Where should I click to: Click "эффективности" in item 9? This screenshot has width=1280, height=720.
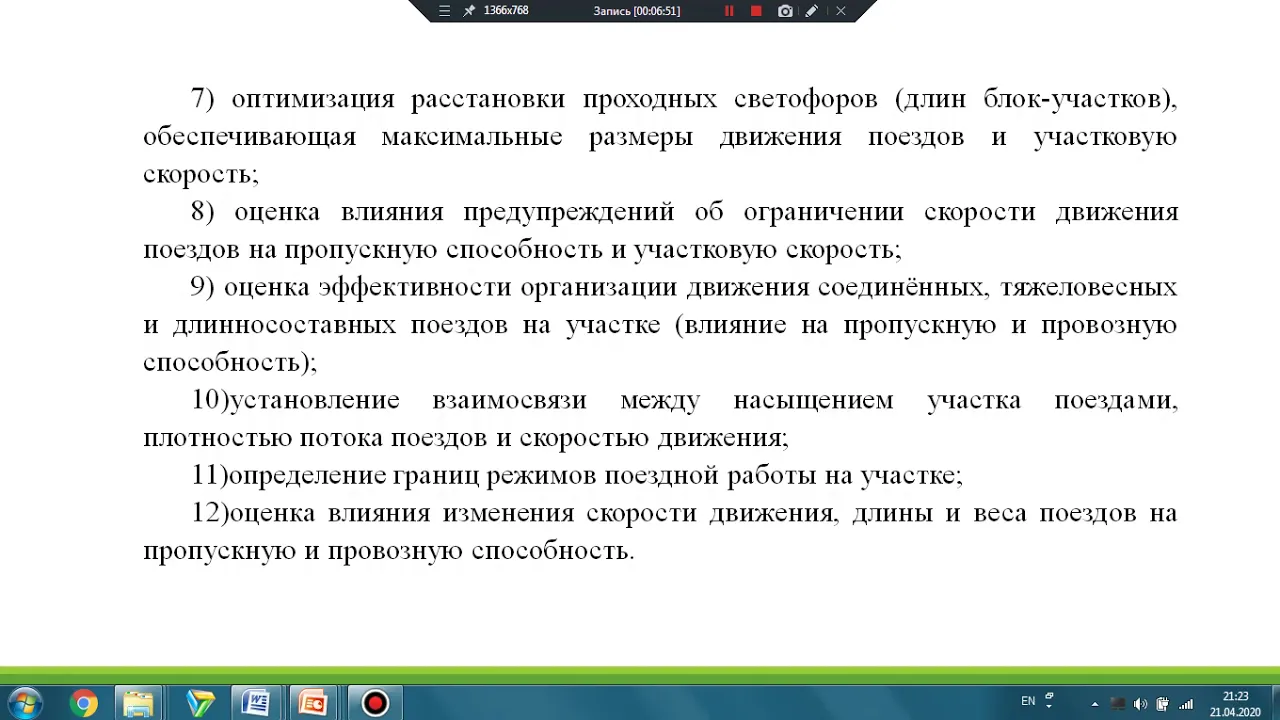click(x=415, y=287)
